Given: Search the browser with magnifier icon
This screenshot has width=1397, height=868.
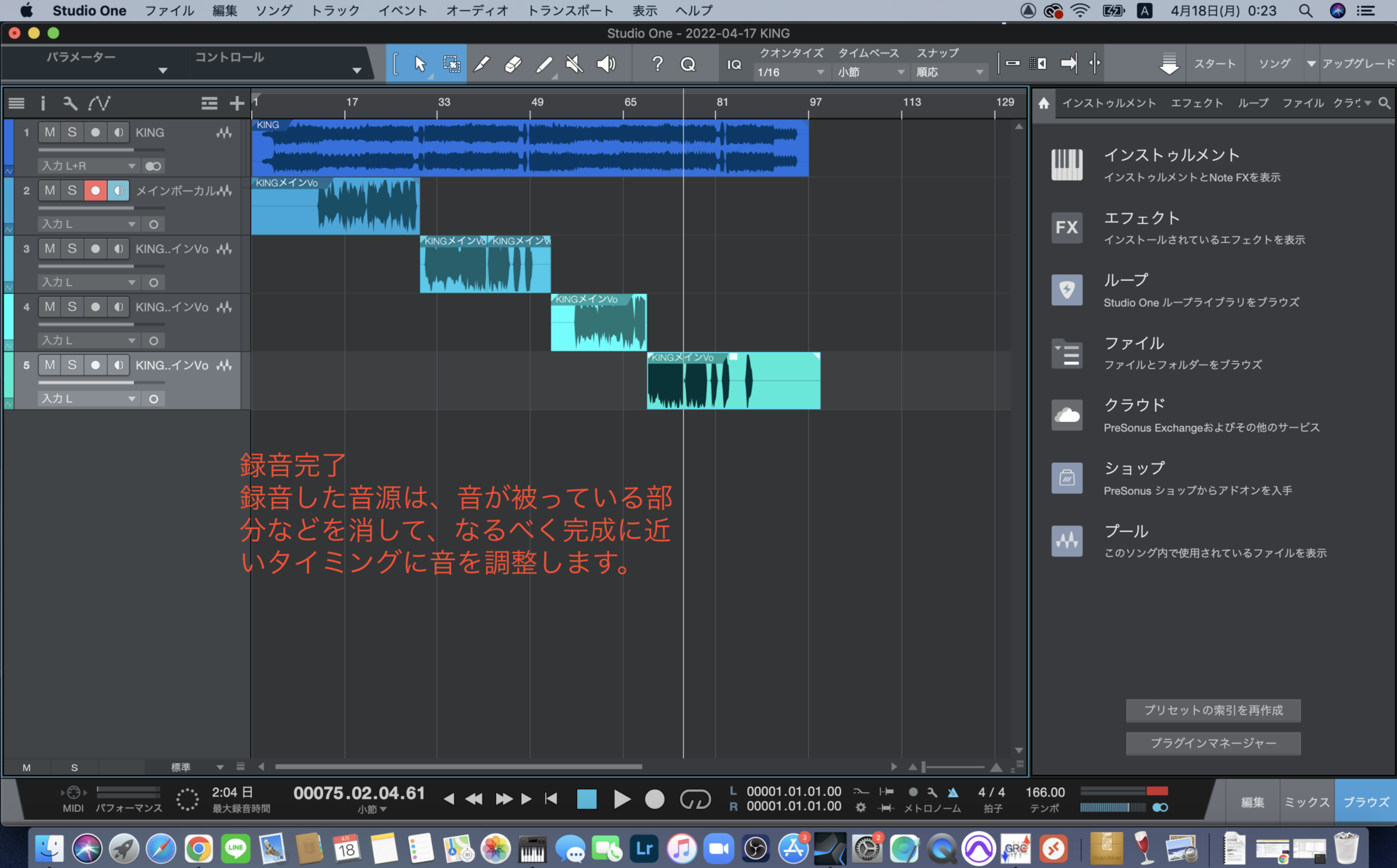Looking at the screenshot, I should click(1384, 103).
